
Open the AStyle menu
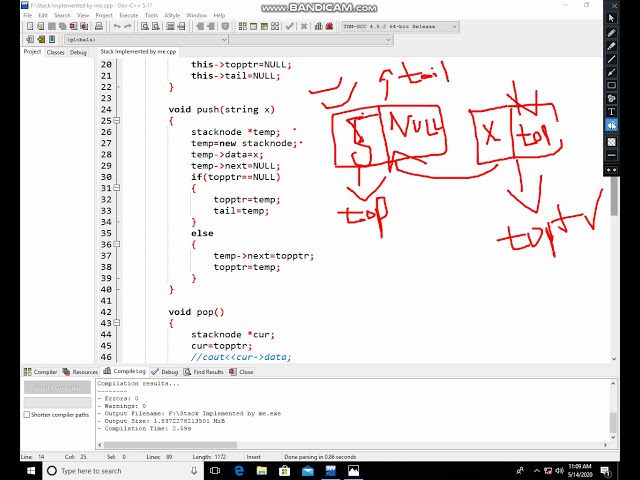tap(172, 15)
